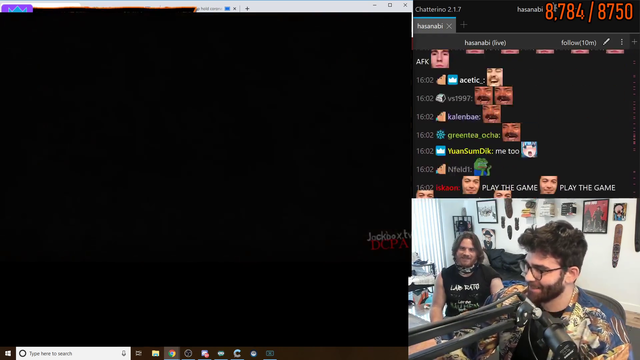
Task: Click the first 'PLAY THE GAME' text
Action: (x=509, y=188)
